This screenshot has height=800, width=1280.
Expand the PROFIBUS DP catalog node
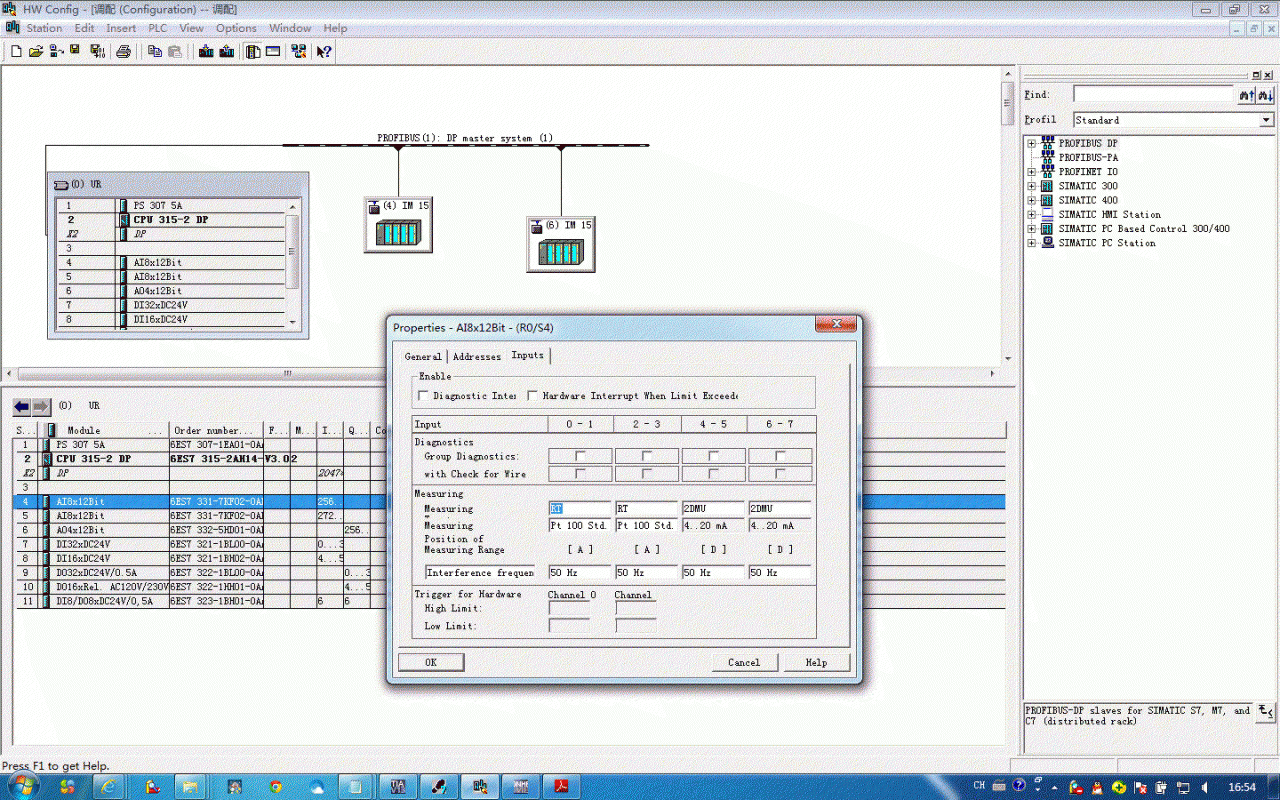click(x=1031, y=143)
